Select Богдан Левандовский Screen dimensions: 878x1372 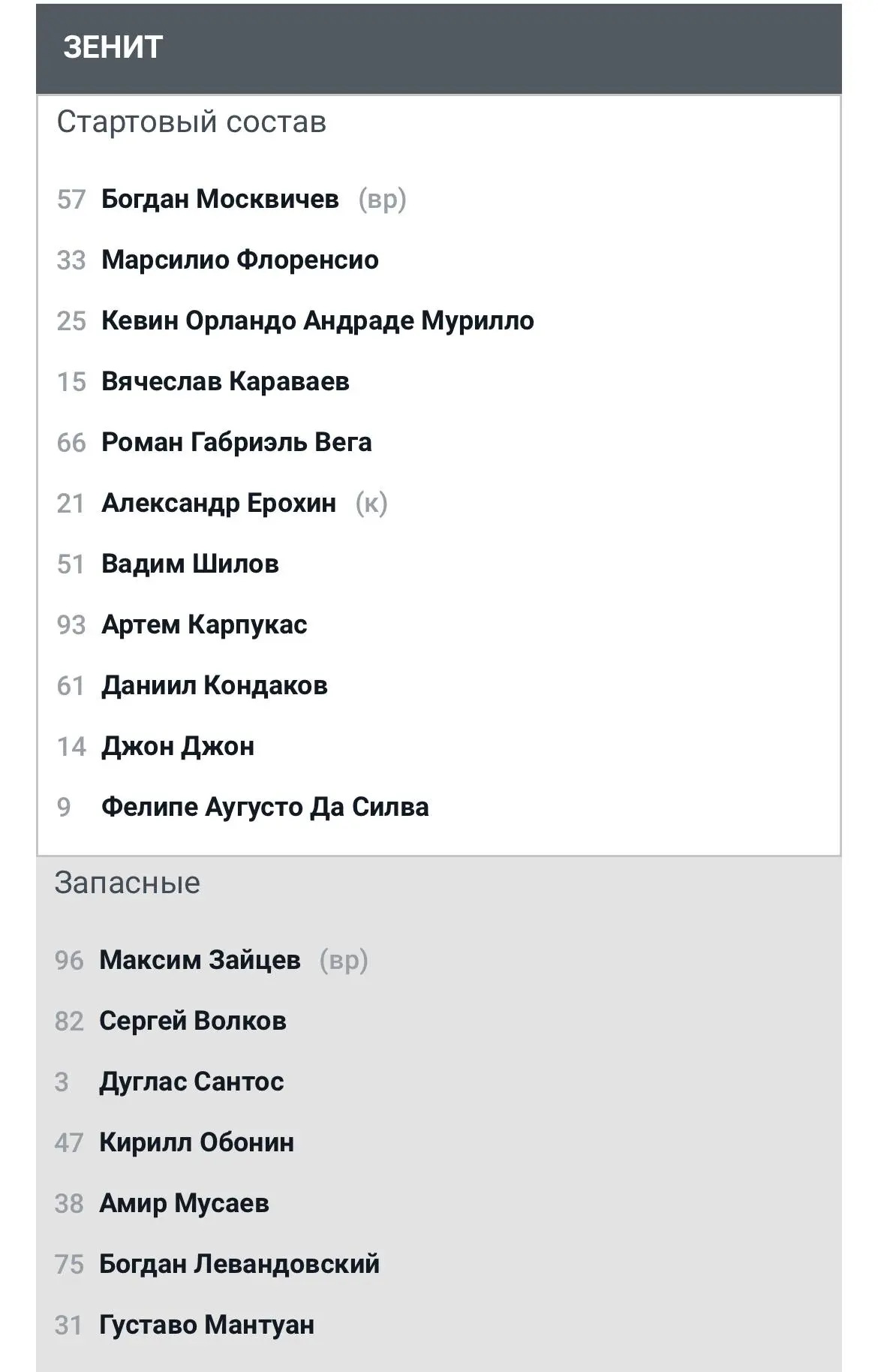[239, 1264]
